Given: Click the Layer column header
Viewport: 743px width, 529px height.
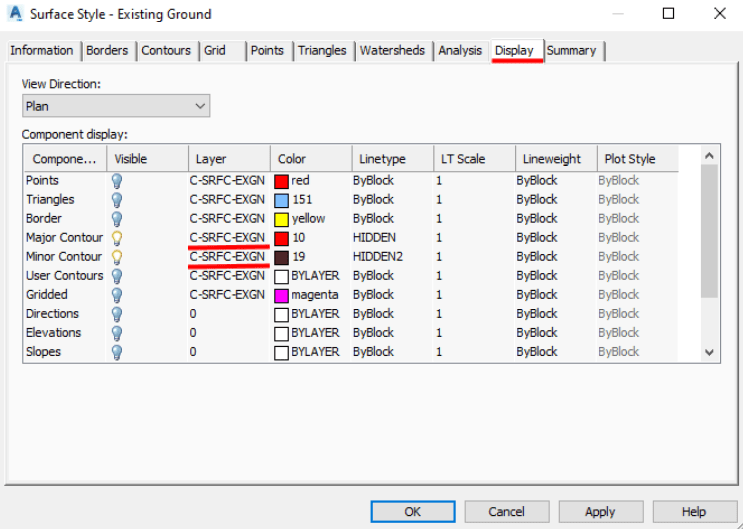Looking at the screenshot, I should click(x=229, y=159).
